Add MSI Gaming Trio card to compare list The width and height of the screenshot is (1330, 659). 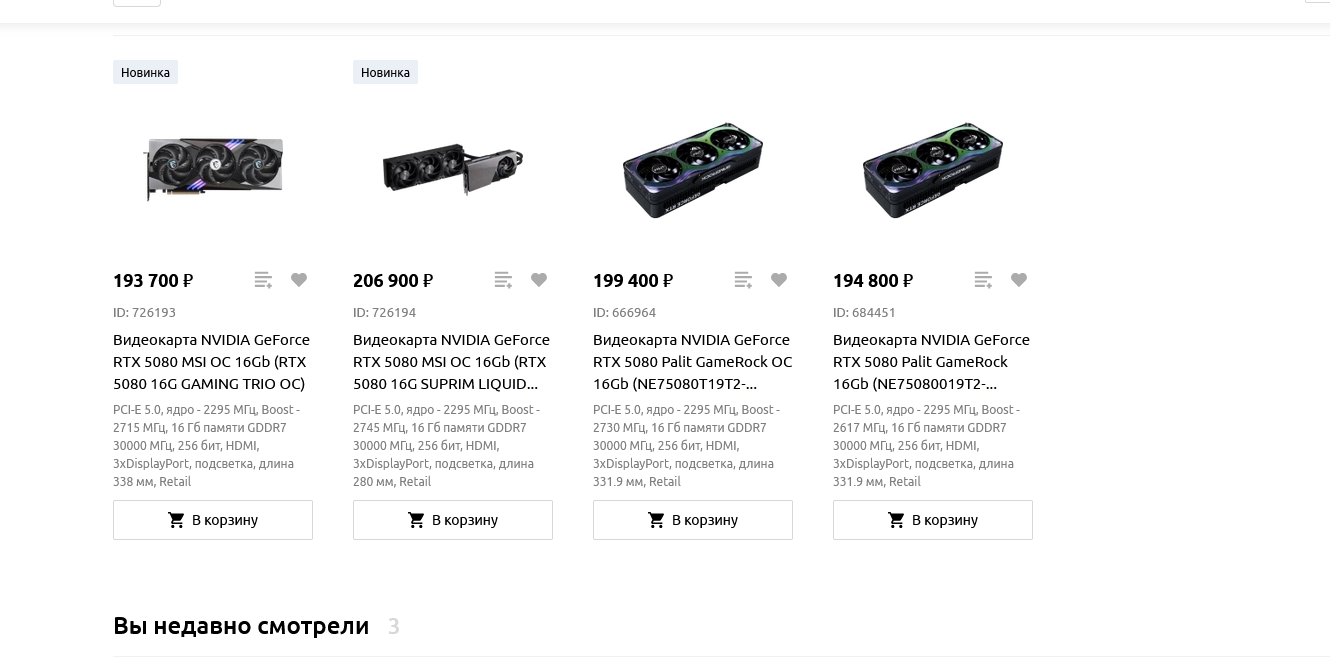click(x=263, y=280)
